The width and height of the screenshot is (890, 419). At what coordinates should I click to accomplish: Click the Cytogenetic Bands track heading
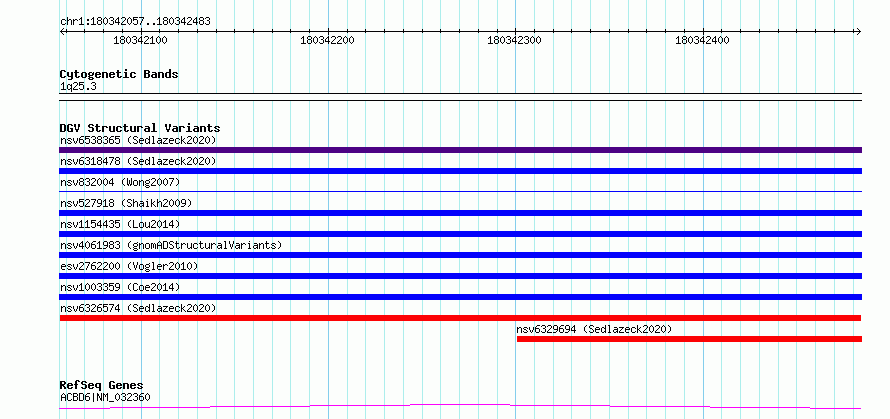coord(119,74)
